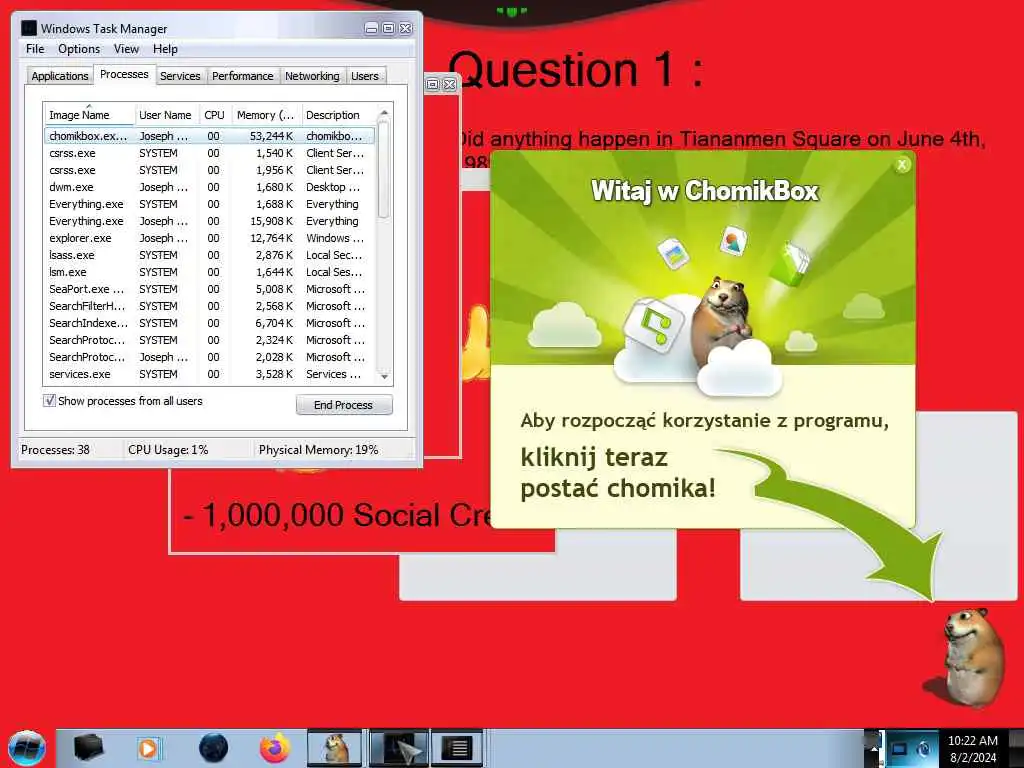Select Everything.exe row using 1,688 K
This screenshot has height=768, width=1024.
point(210,204)
